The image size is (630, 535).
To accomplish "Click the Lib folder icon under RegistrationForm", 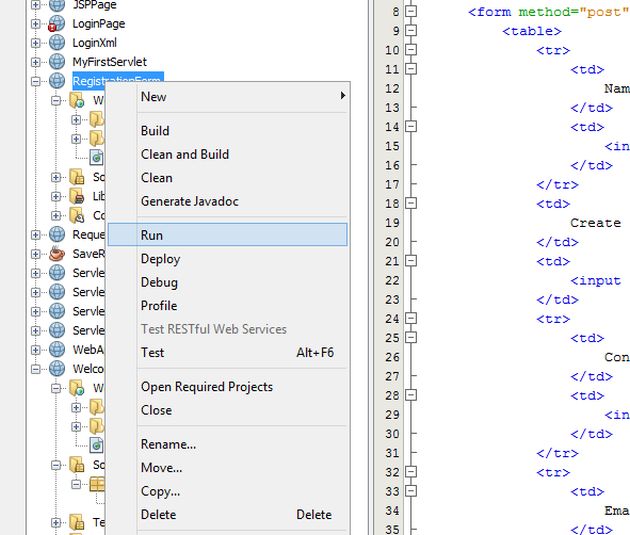I will pyautogui.click(x=77, y=196).
